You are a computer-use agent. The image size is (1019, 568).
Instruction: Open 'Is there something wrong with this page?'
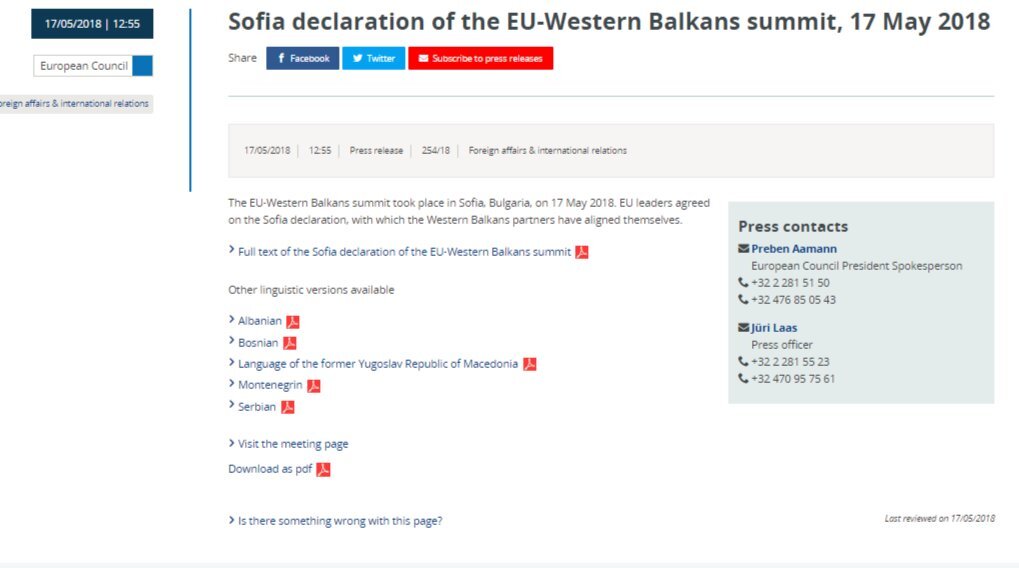(340, 521)
